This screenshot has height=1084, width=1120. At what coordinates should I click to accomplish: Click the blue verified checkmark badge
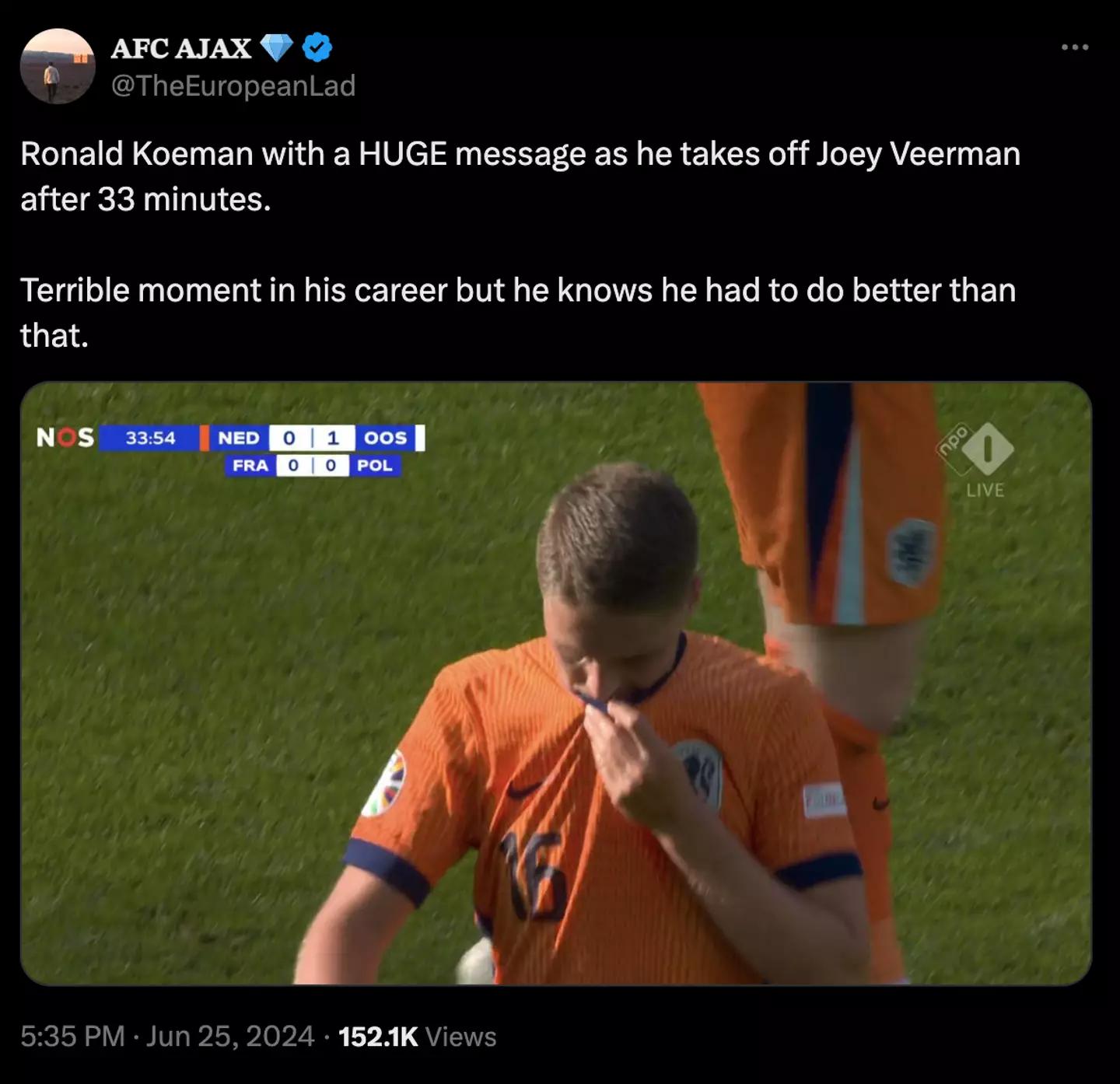click(317, 47)
